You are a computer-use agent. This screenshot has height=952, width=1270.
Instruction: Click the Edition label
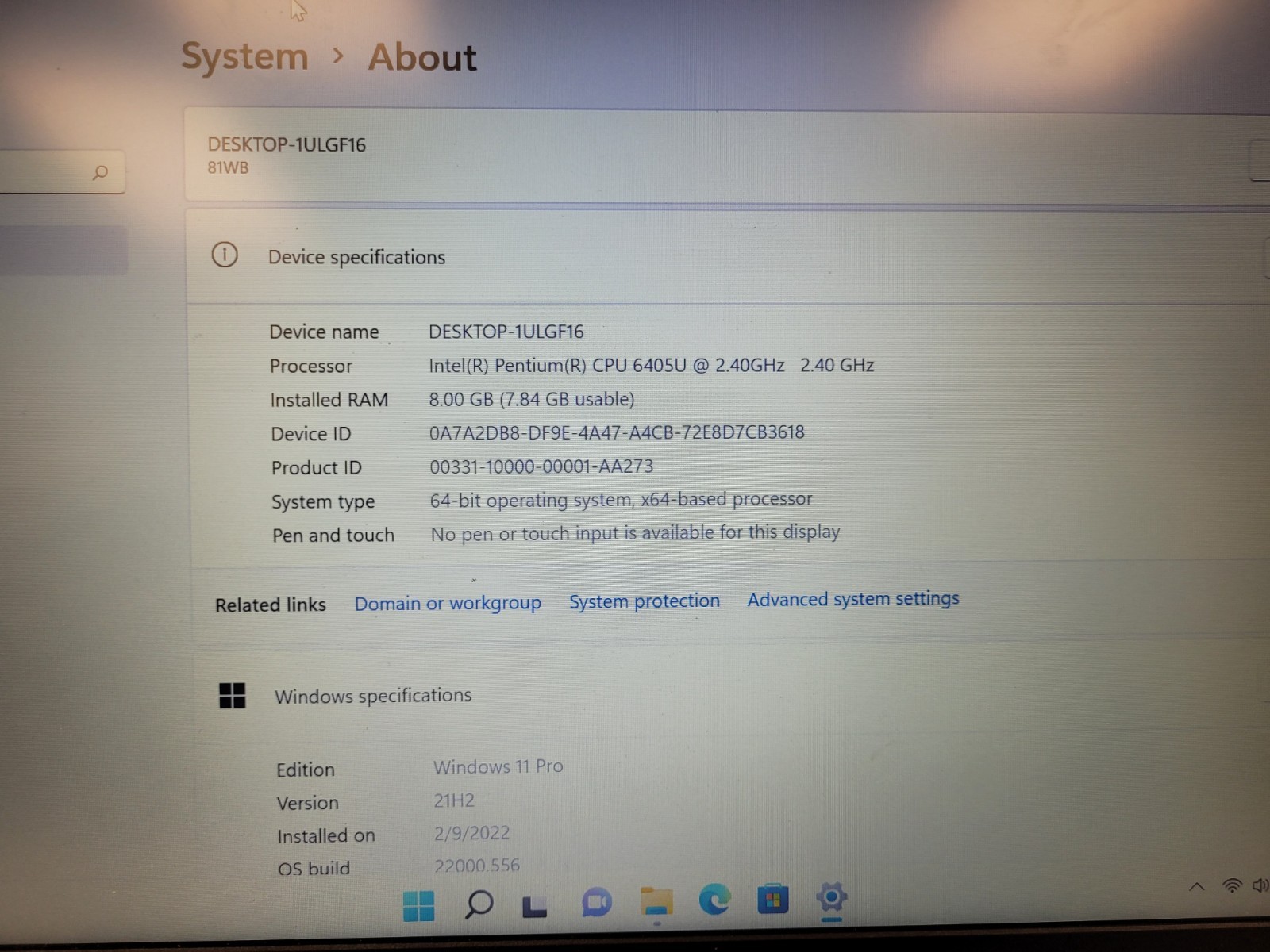[x=306, y=770]
